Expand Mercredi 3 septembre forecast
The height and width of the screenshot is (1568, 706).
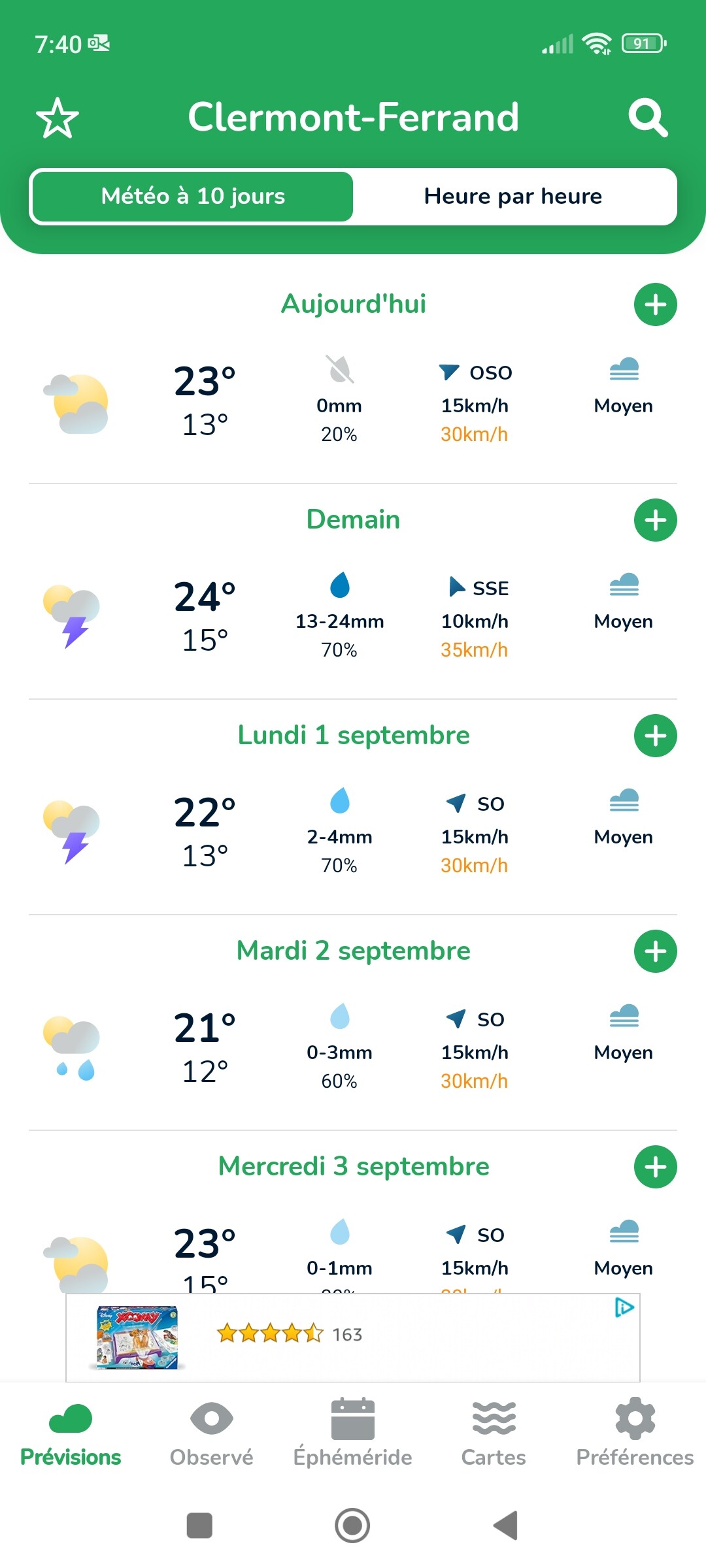pyautogui.click(x=655, y=1167)
